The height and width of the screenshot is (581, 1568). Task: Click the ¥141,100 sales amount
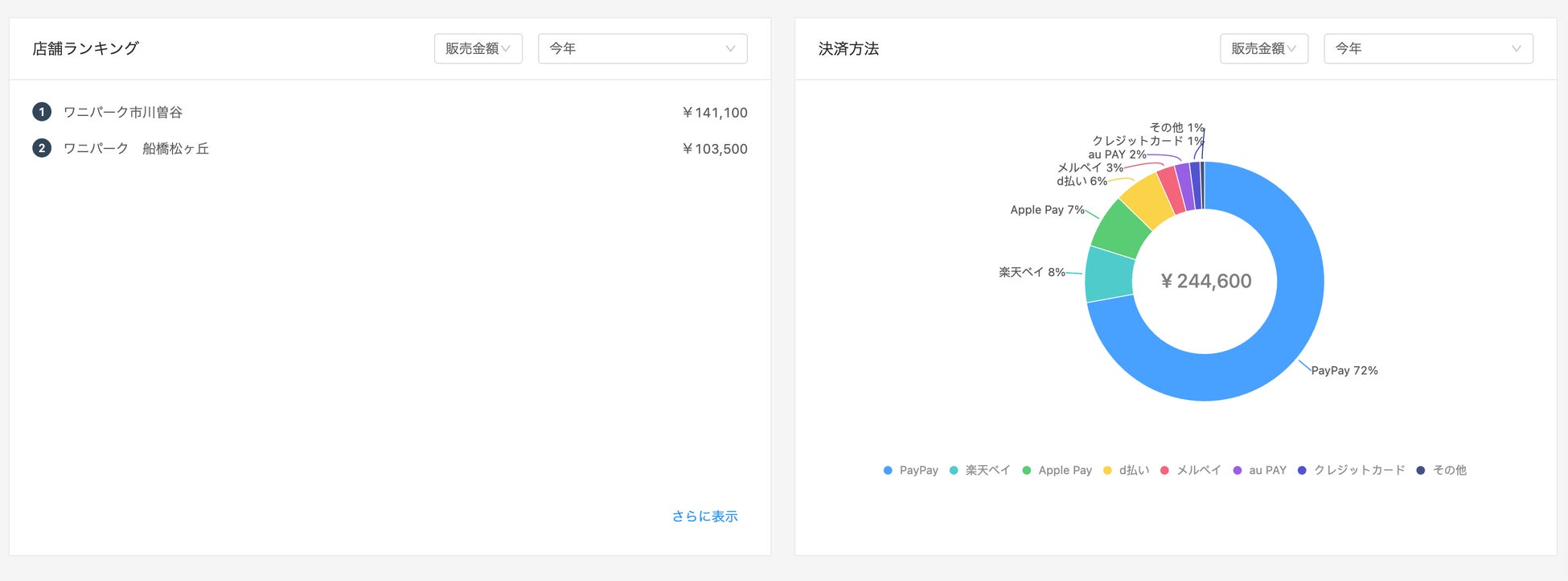pos(714,113)
